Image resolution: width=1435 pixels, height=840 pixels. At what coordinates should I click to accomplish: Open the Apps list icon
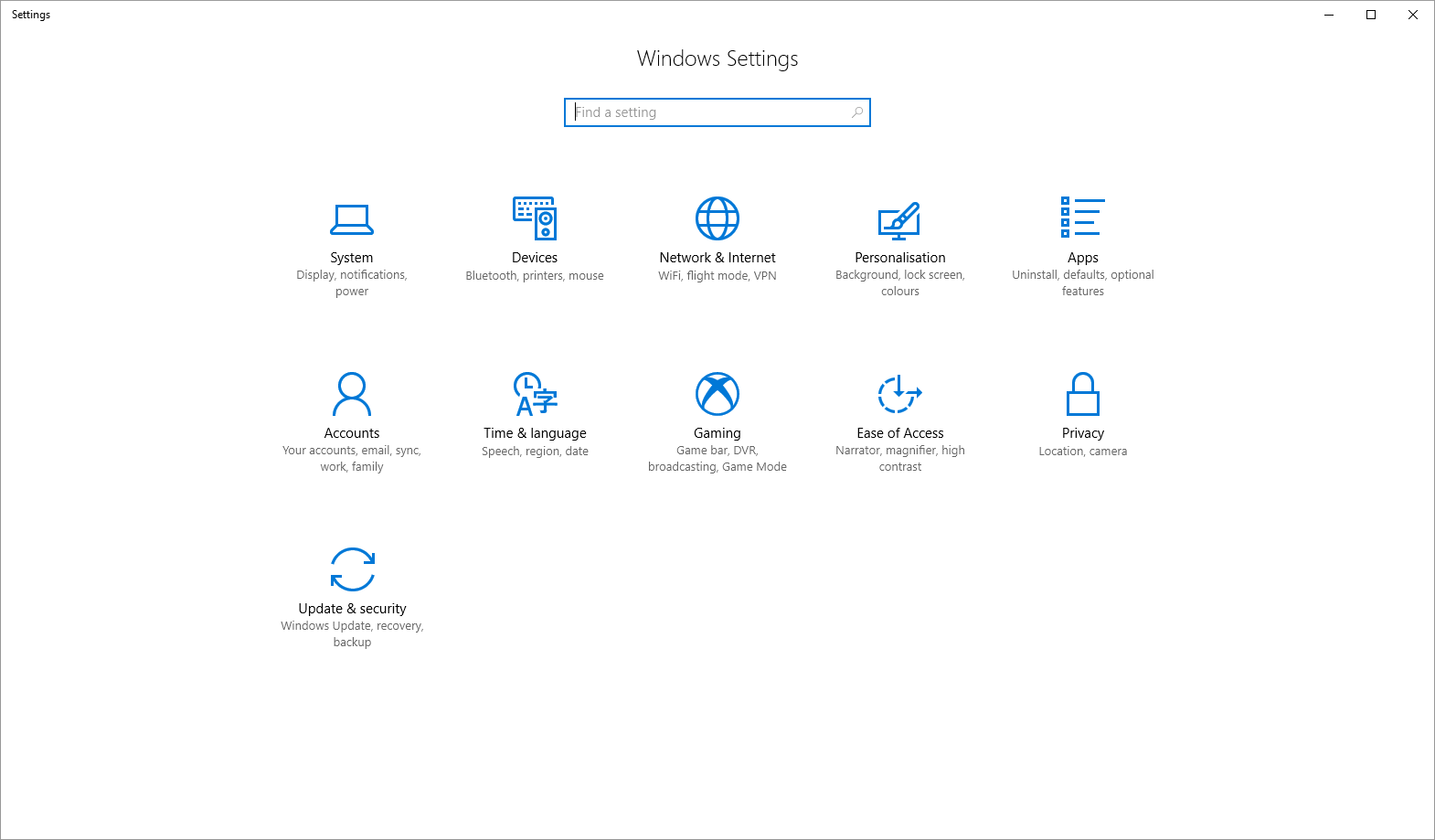1083,218
